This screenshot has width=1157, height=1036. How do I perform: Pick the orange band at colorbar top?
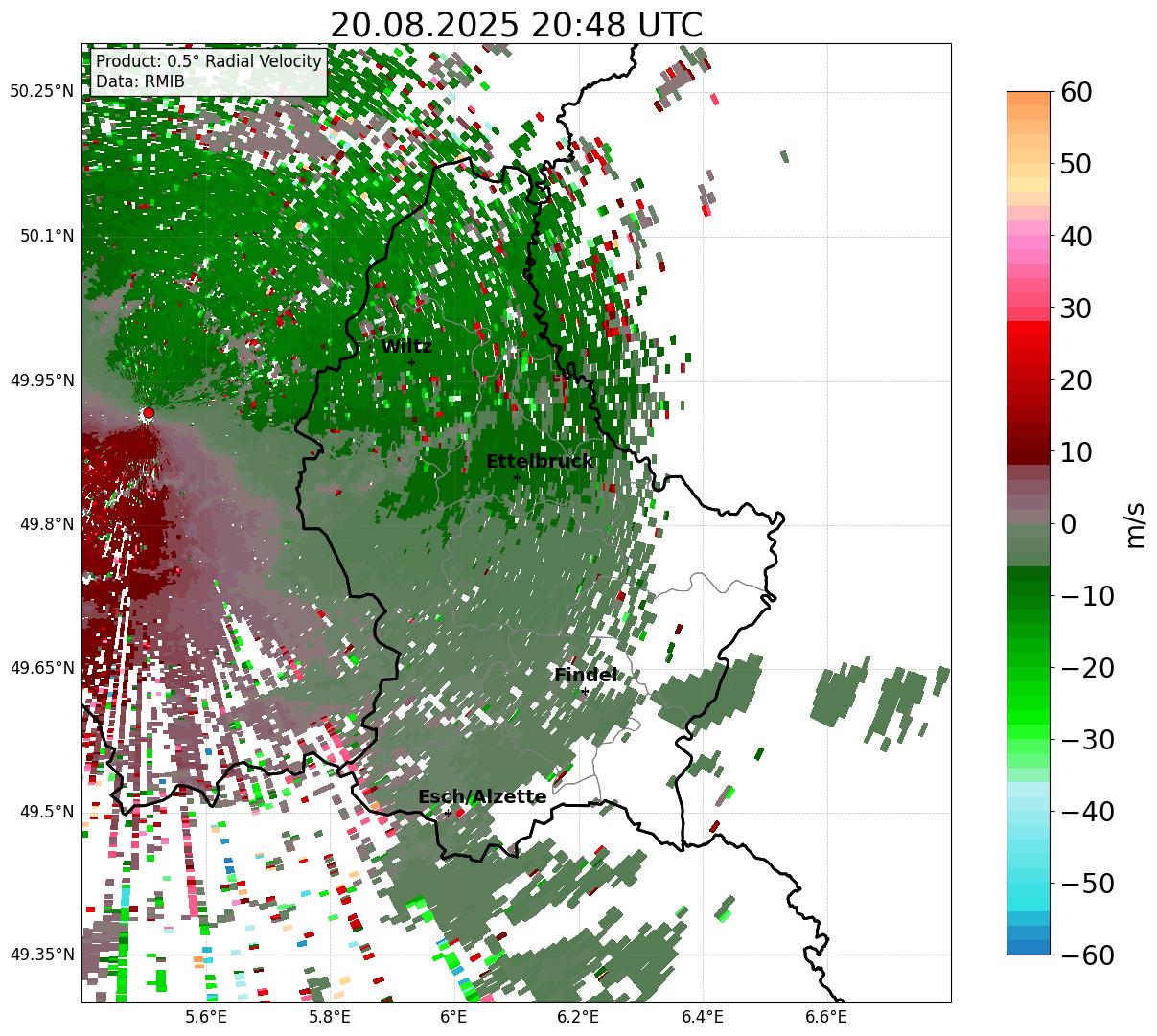pyautogui.click(x=1029, y=99)
